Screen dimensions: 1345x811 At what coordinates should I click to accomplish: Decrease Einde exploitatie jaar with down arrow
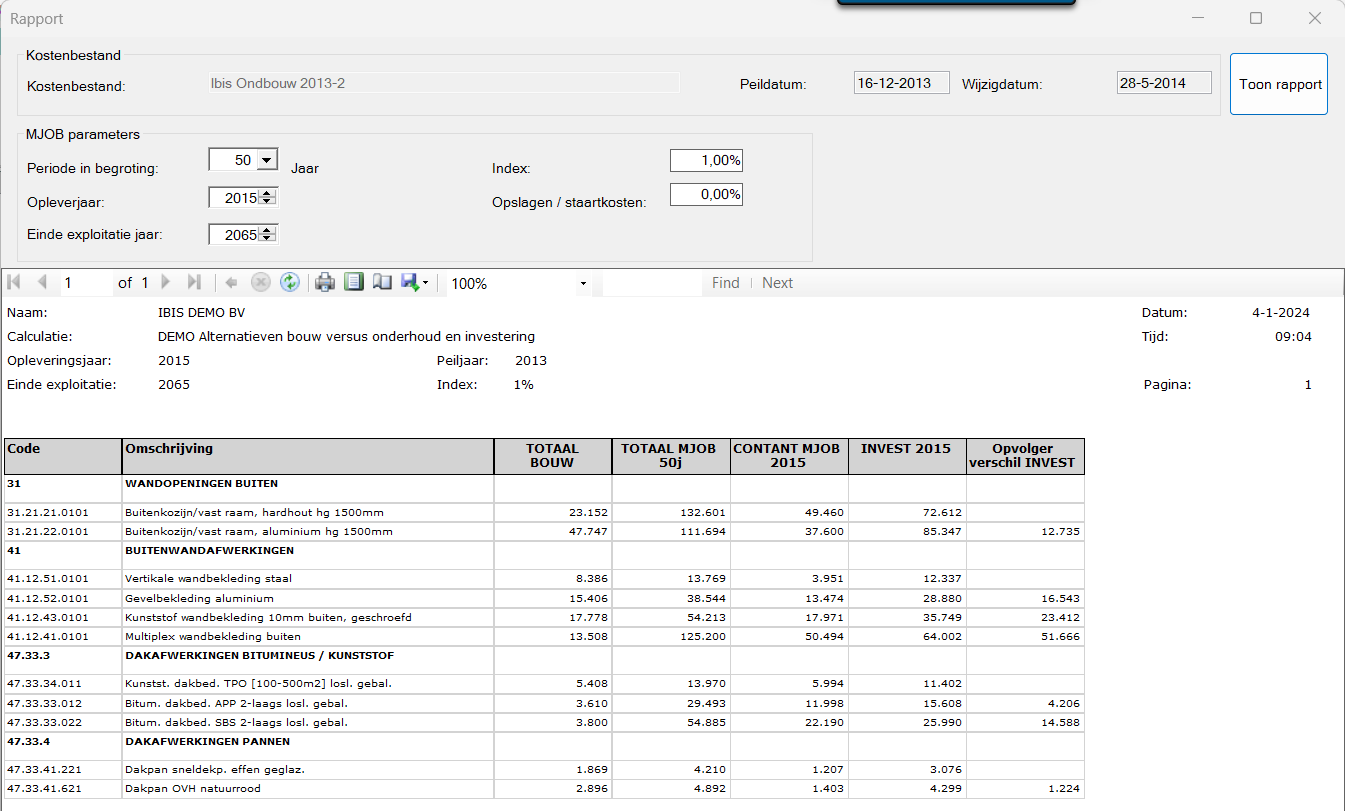(267, 239)
